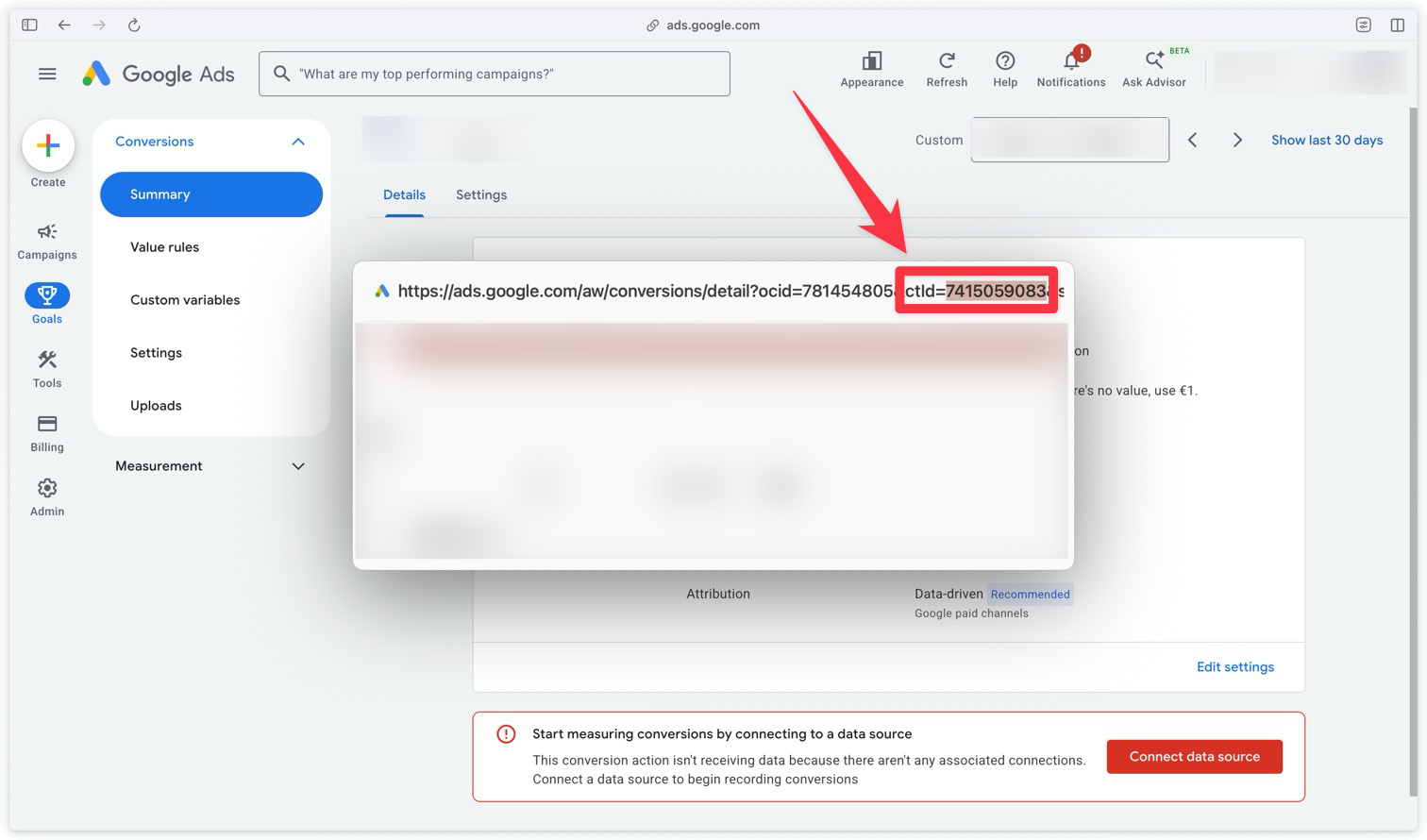The image size is (1427, 840).
Task: Click the search field for campaigns
Action: coord(495,74)
